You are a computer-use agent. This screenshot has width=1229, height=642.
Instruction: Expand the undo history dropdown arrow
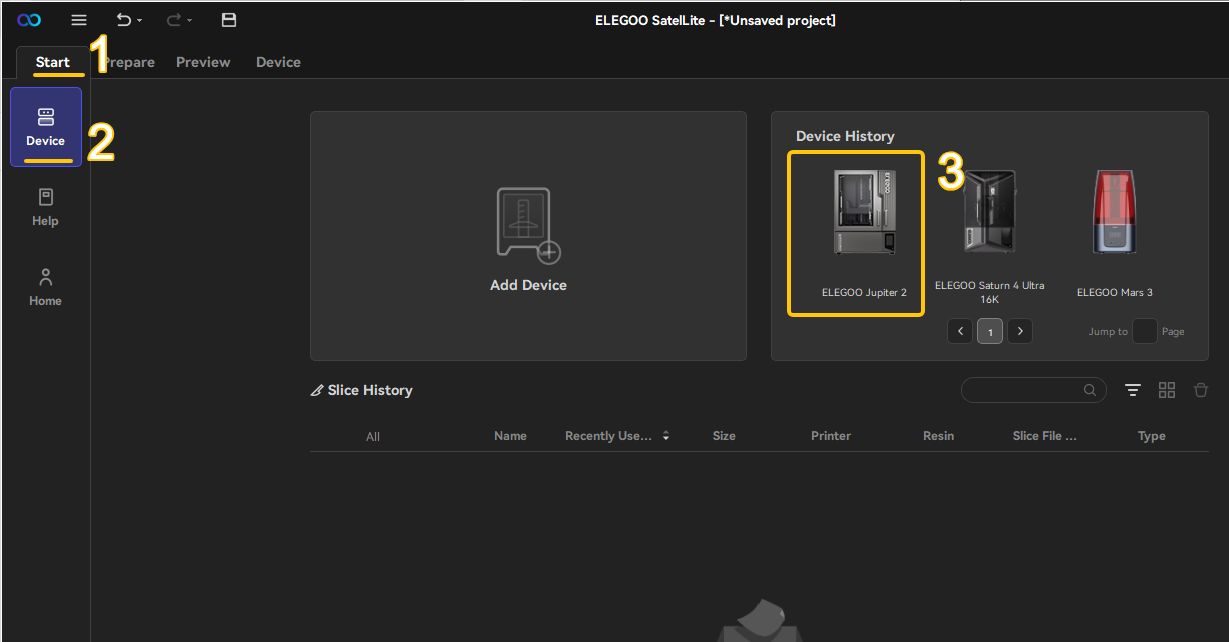(x=139, y=21)
